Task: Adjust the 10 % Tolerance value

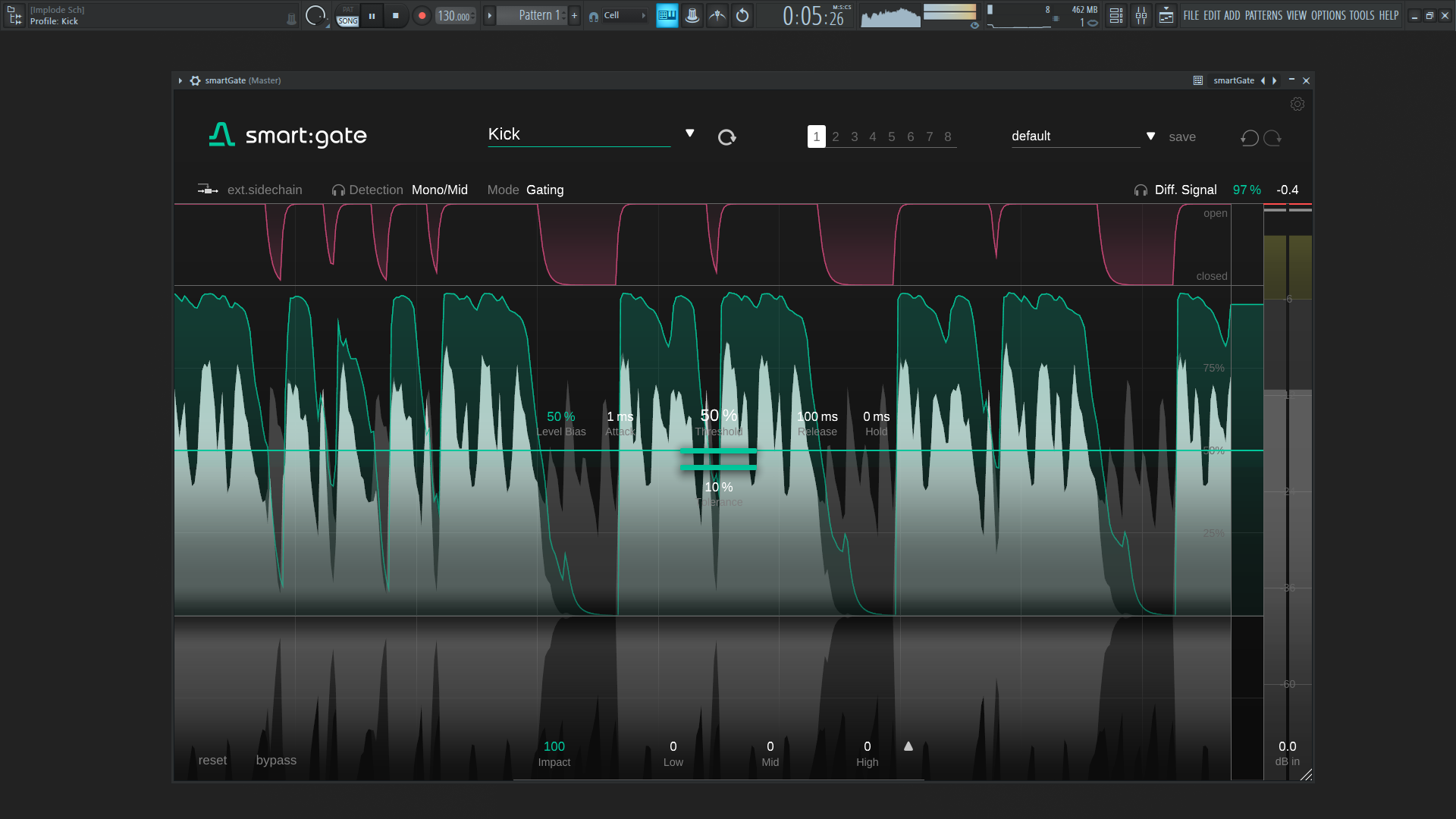Action: coord(719,487)
